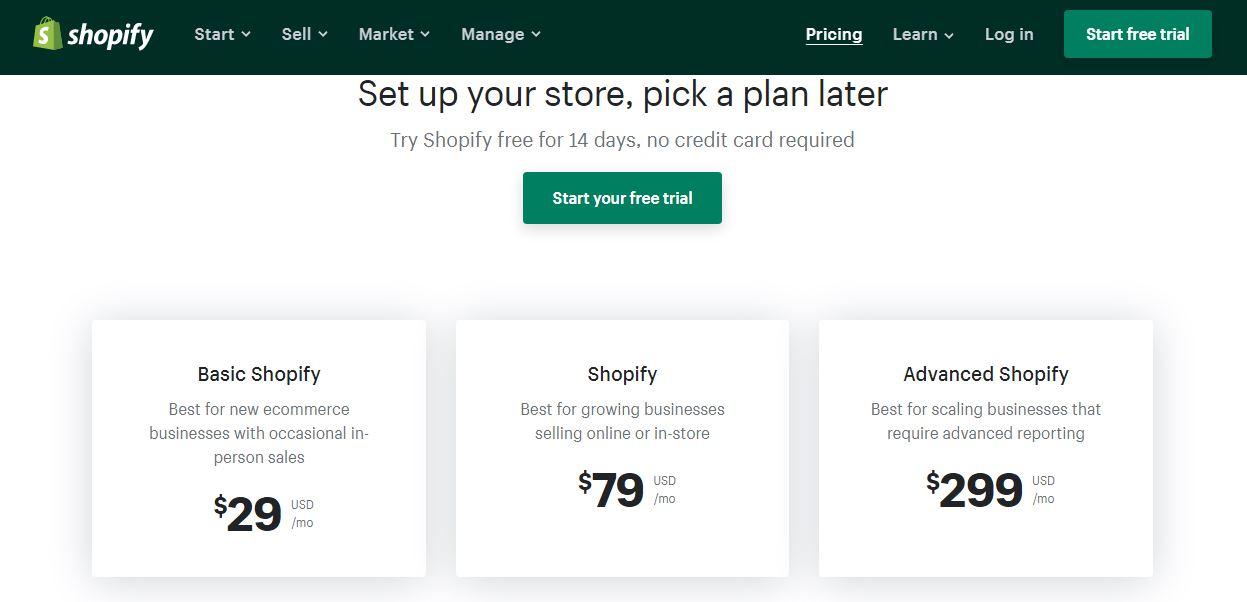Click the Start your free trial button

tap(622, 198)
